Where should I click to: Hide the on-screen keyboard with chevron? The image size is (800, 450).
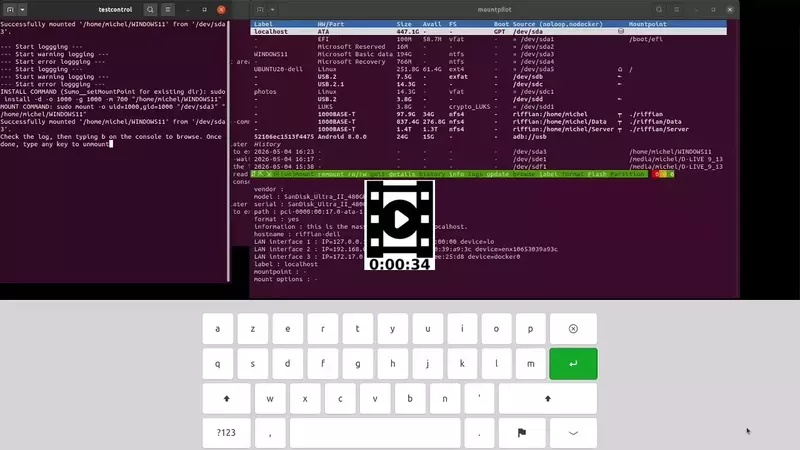point(573,433)
